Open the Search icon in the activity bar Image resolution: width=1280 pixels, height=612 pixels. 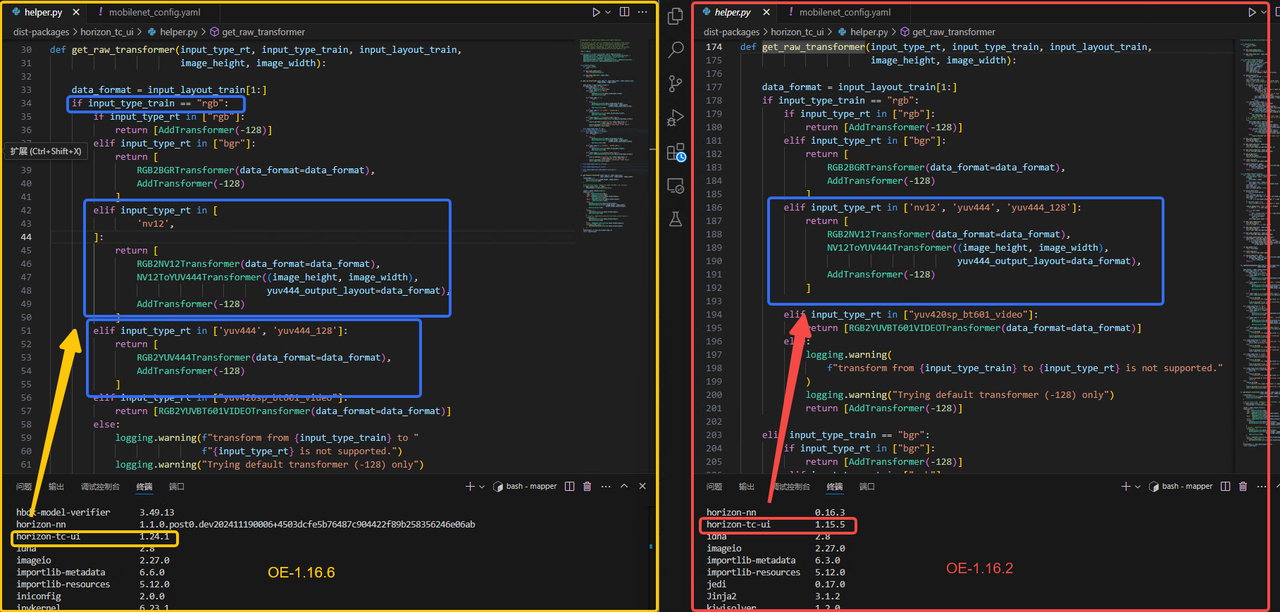click(676, 49)
